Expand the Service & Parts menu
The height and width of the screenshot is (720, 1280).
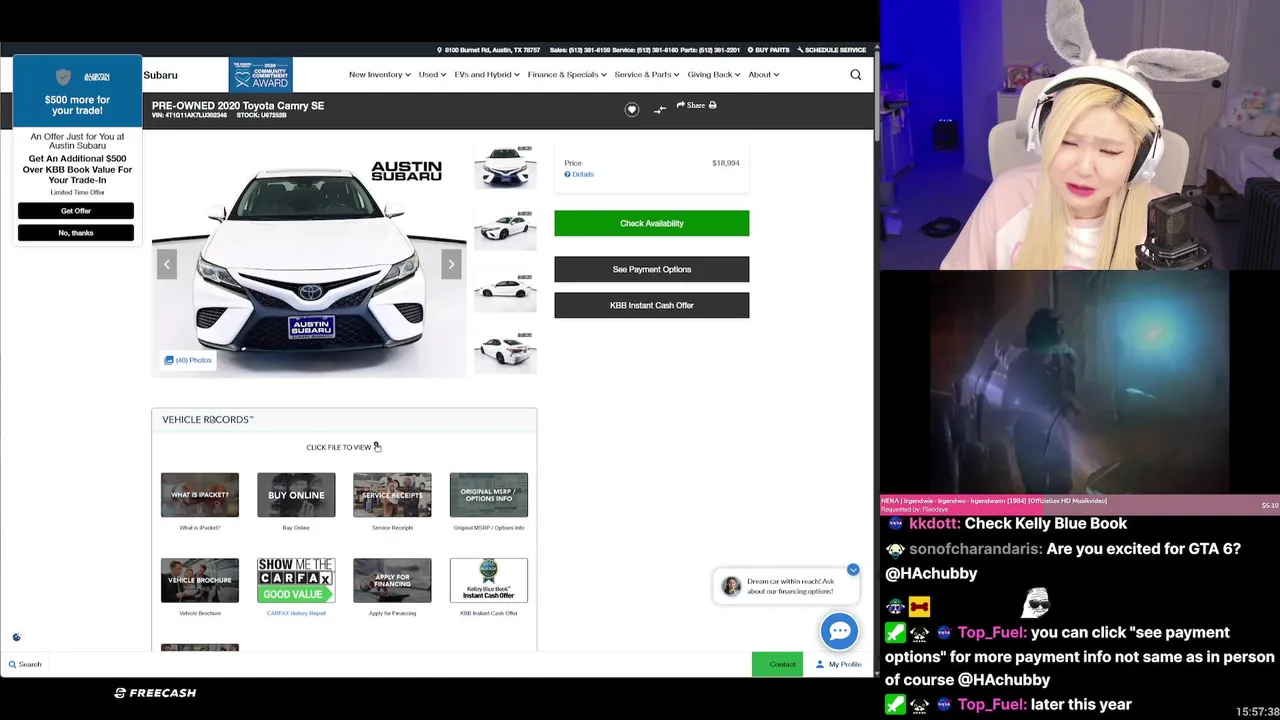647,74
